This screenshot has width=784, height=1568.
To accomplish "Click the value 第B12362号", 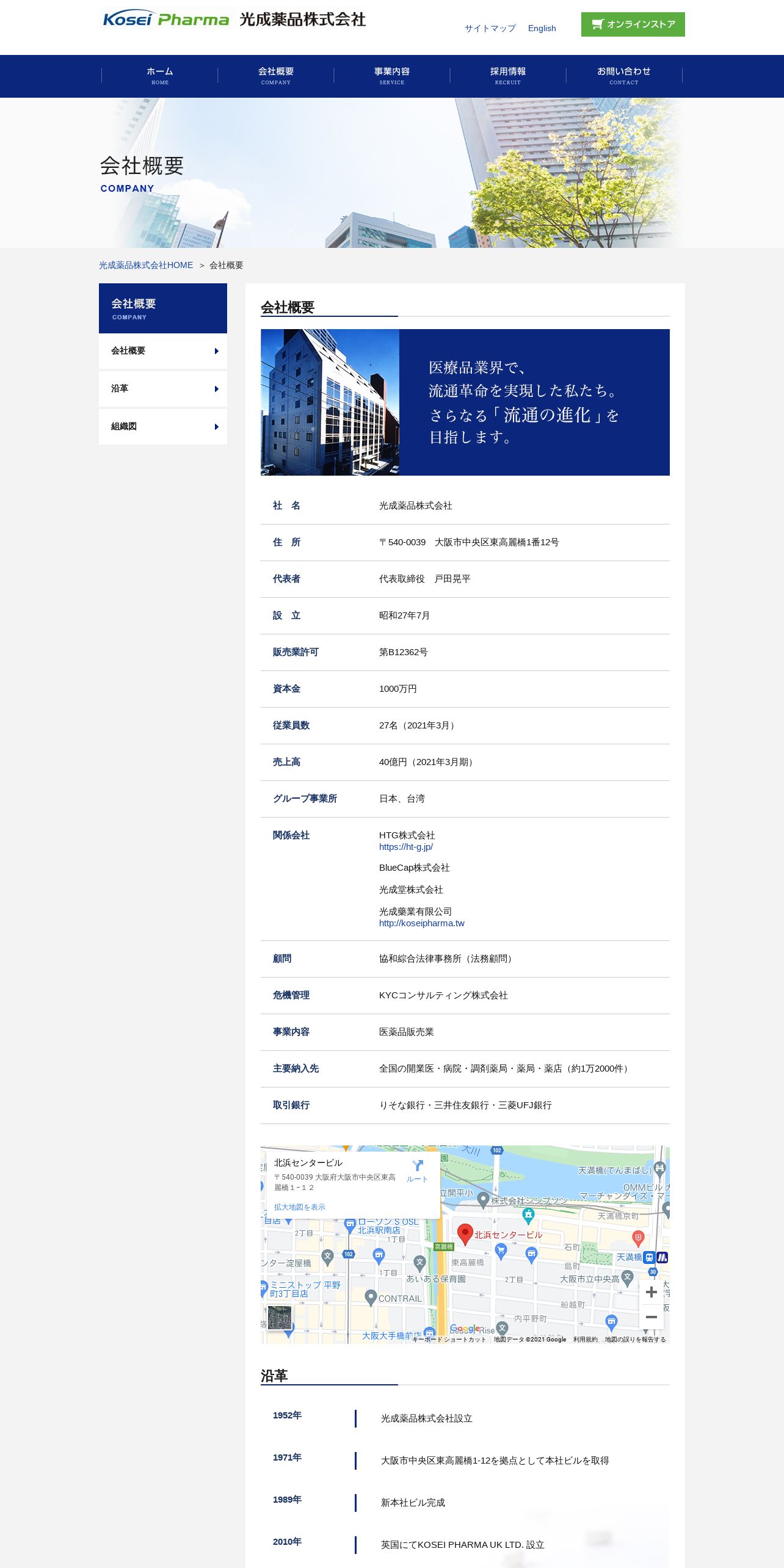I will click(x=404, y=652).
